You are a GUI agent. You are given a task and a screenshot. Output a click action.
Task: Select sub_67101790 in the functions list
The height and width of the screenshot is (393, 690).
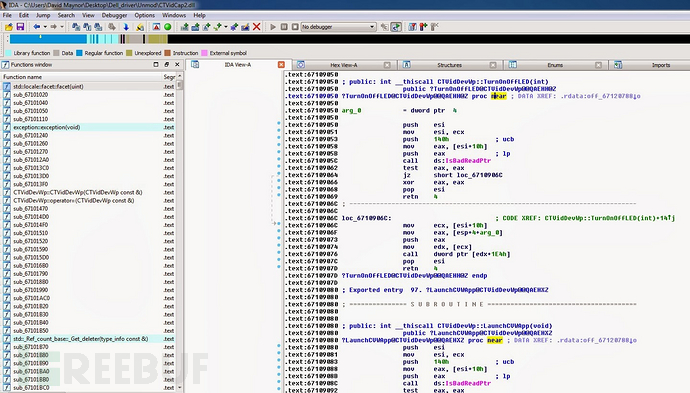click(88, 274)
